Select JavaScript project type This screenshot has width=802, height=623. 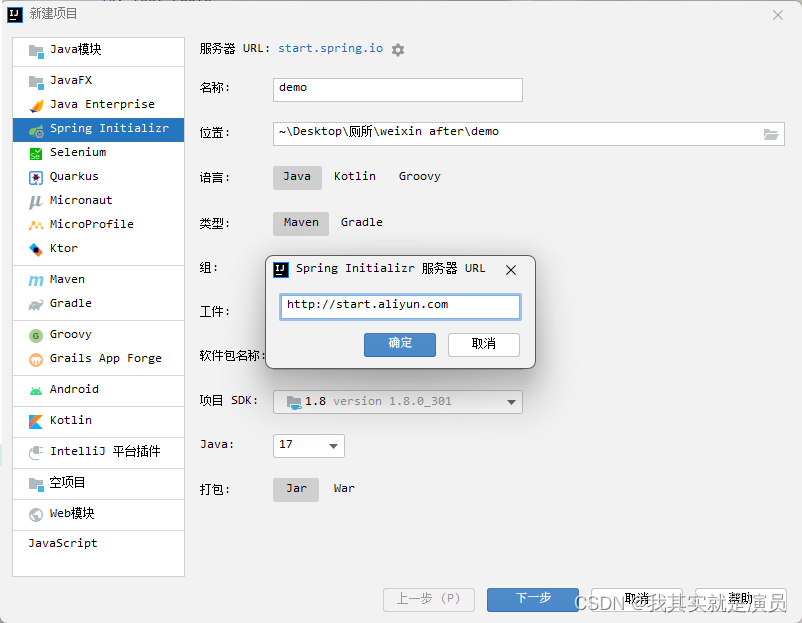click(x=98, y=544)
